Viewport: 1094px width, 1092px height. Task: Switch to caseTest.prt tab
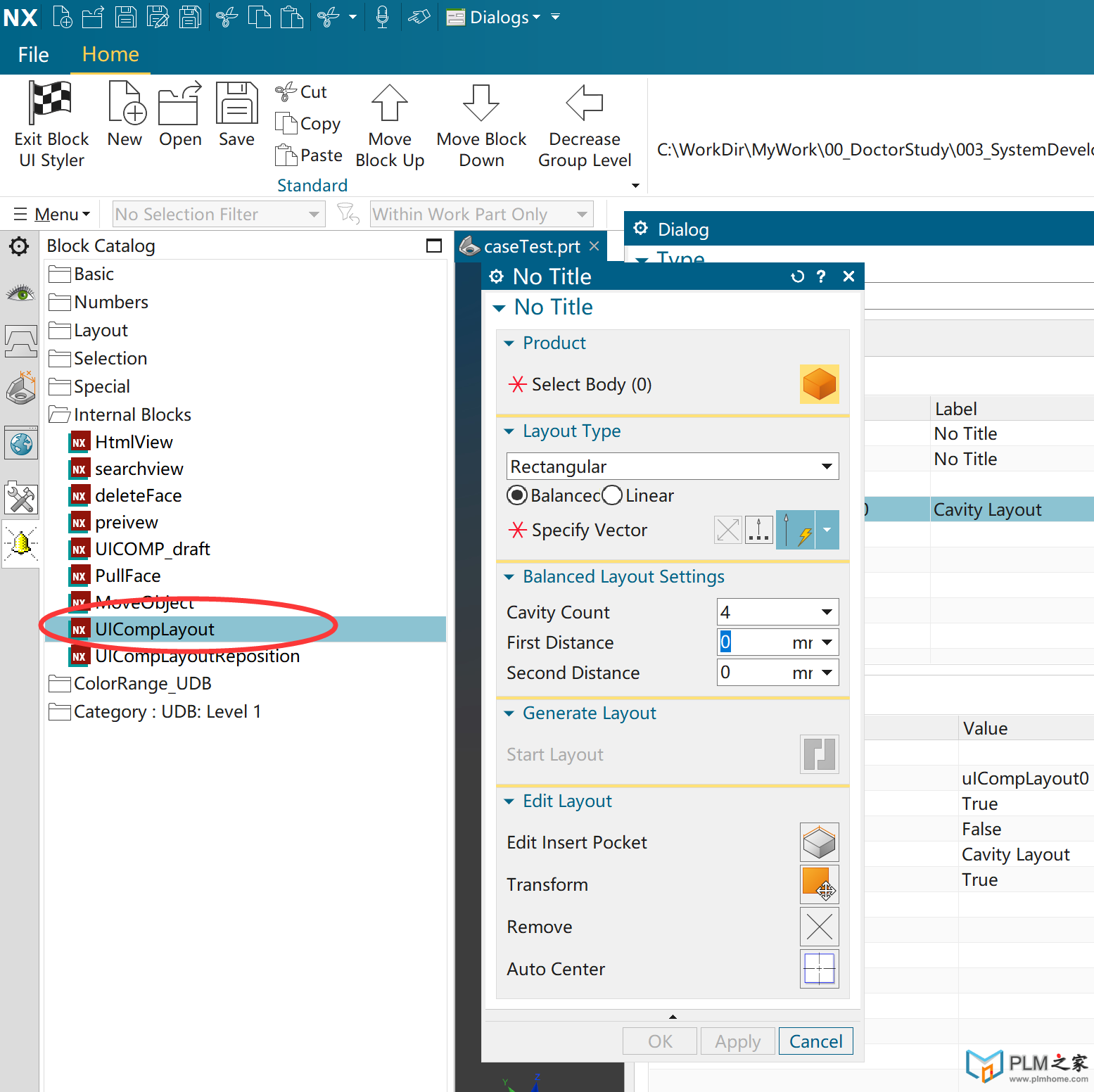(531, 246)
